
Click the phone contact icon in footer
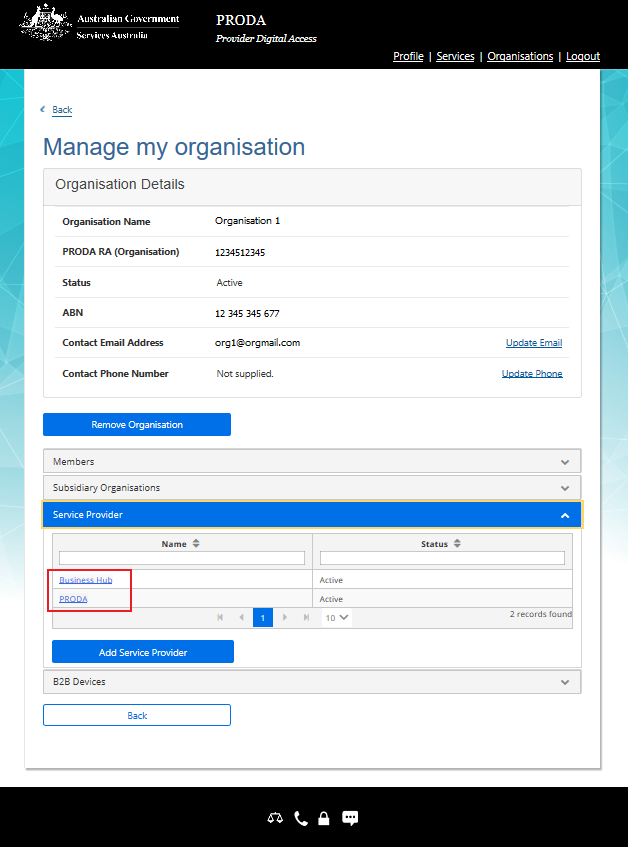point(301,818)
